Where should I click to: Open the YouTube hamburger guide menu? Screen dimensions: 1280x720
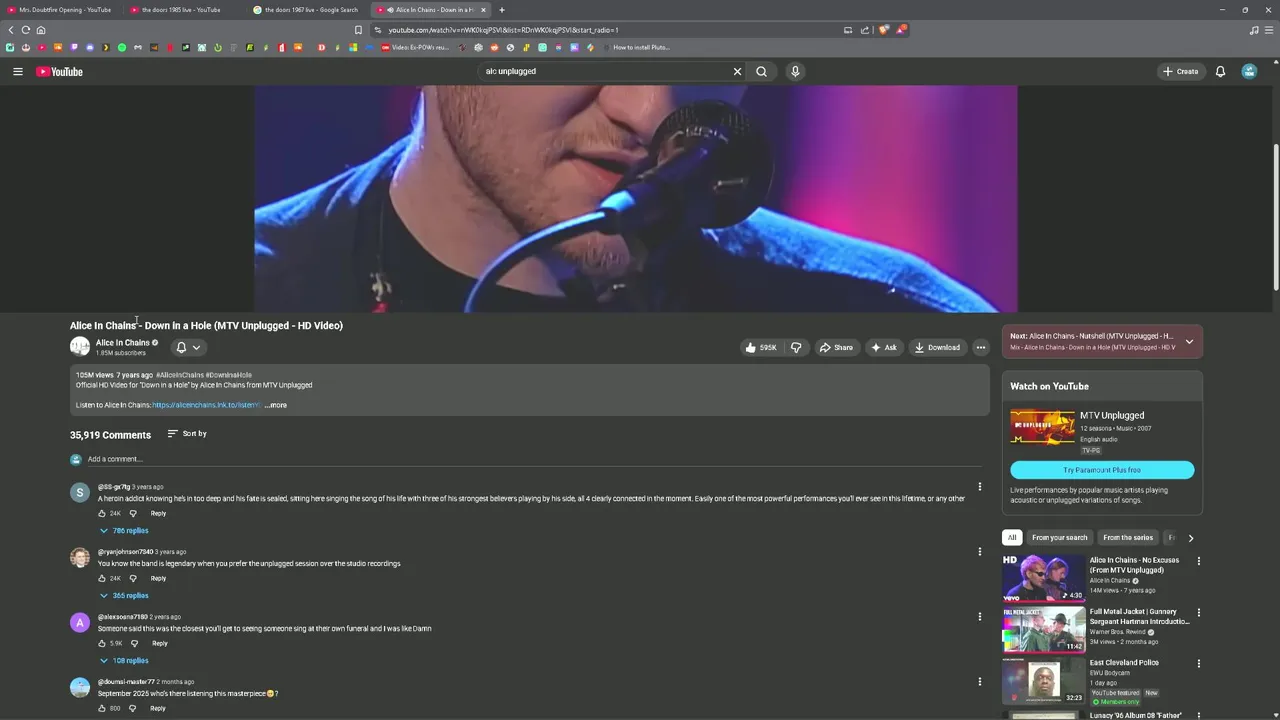pos(17,71)
